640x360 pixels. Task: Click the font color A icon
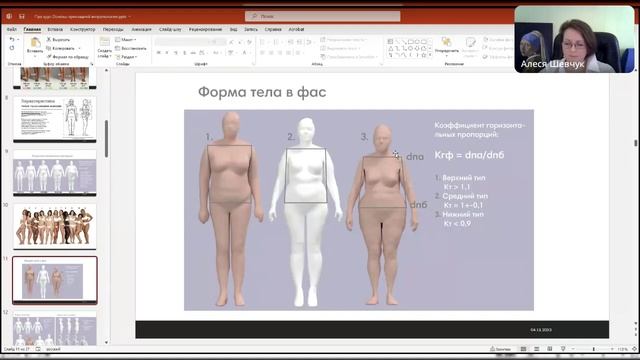point(244,53)
